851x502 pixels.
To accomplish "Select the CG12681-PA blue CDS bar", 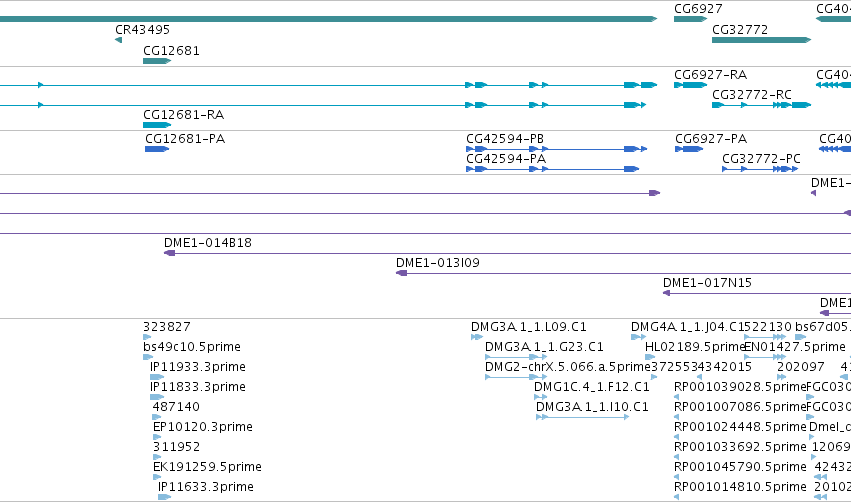I will 157,149.
